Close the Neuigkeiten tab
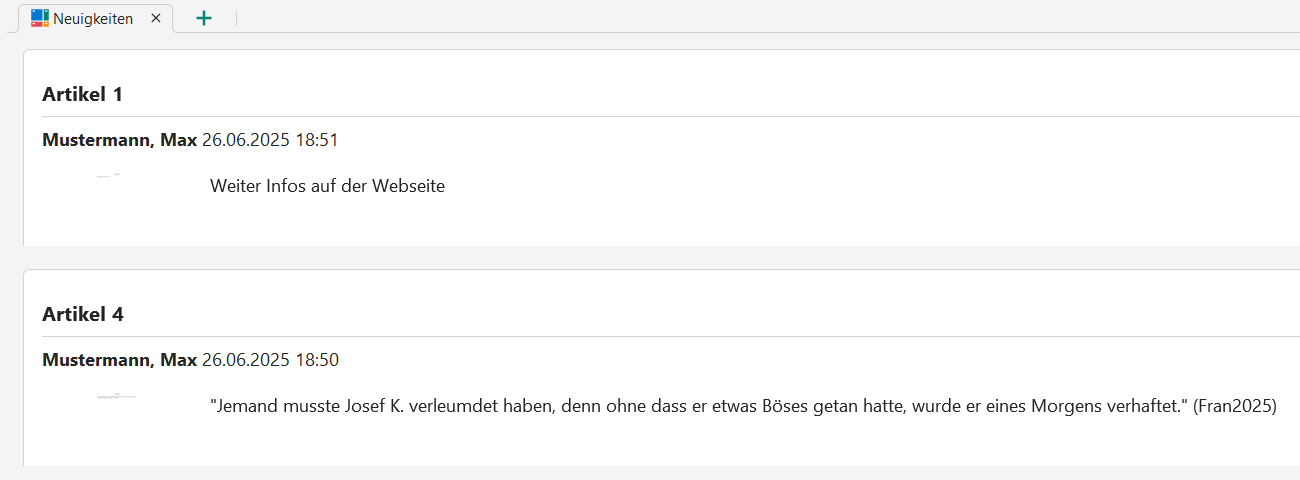Viewport: 1300px width, 480px height. [x=155, y=18]
